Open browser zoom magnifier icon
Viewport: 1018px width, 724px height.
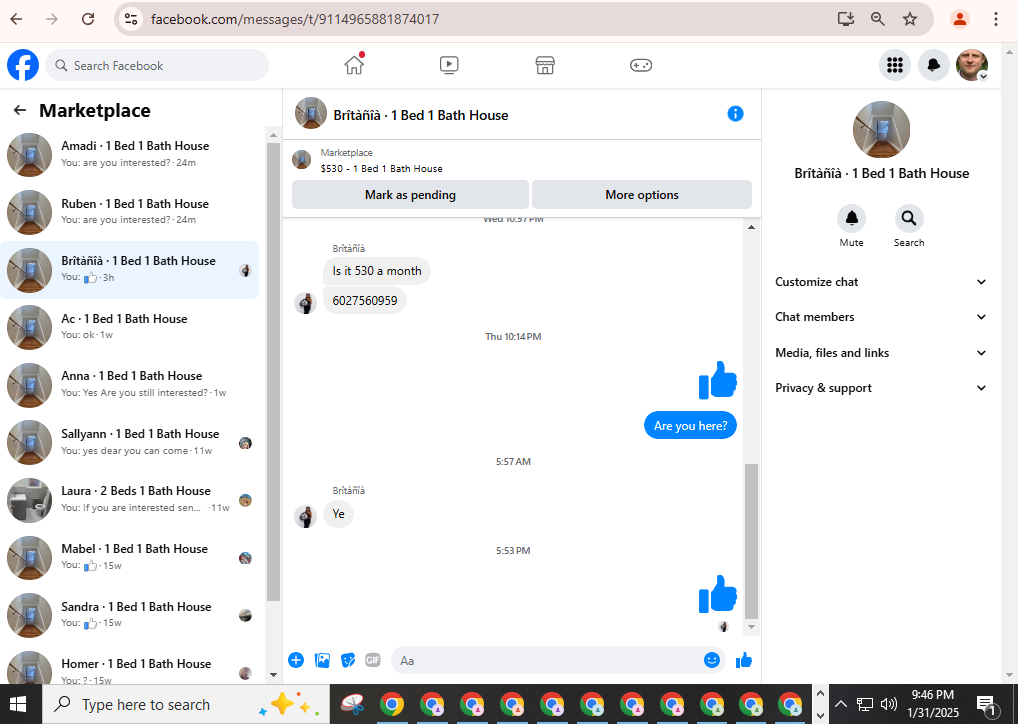[x=877, y=19]
